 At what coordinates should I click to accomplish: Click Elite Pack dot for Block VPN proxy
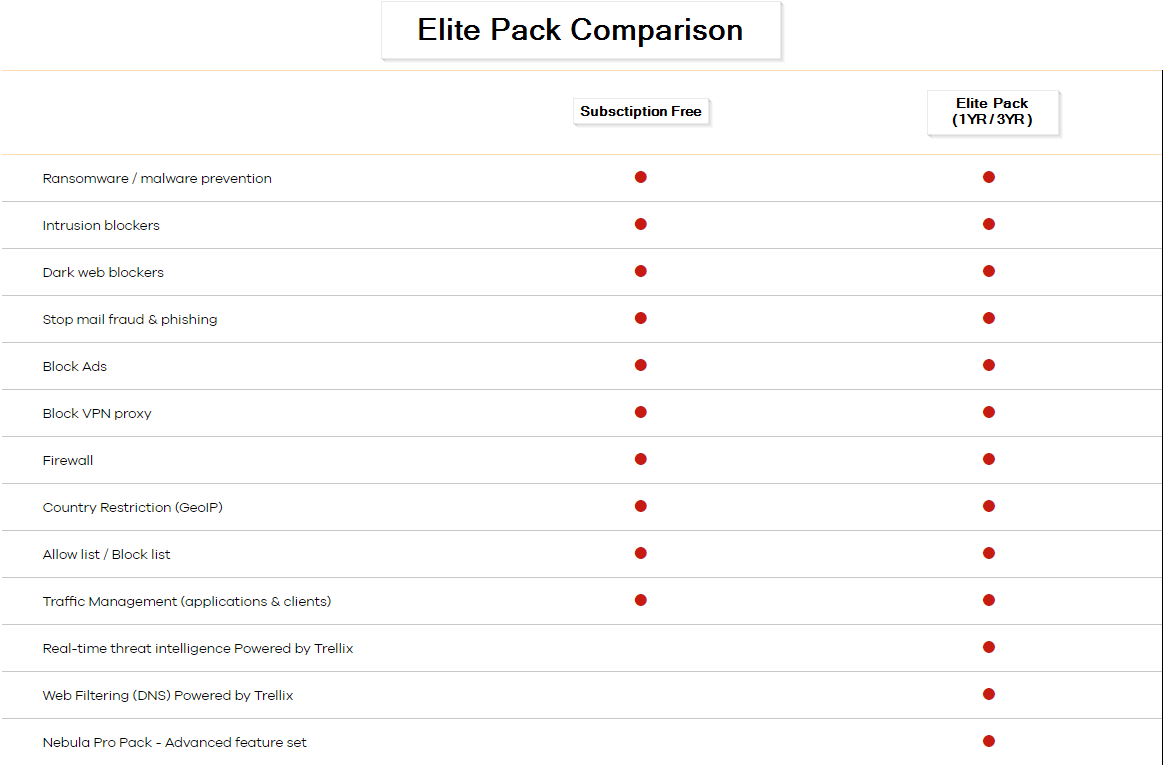point(989,412)
